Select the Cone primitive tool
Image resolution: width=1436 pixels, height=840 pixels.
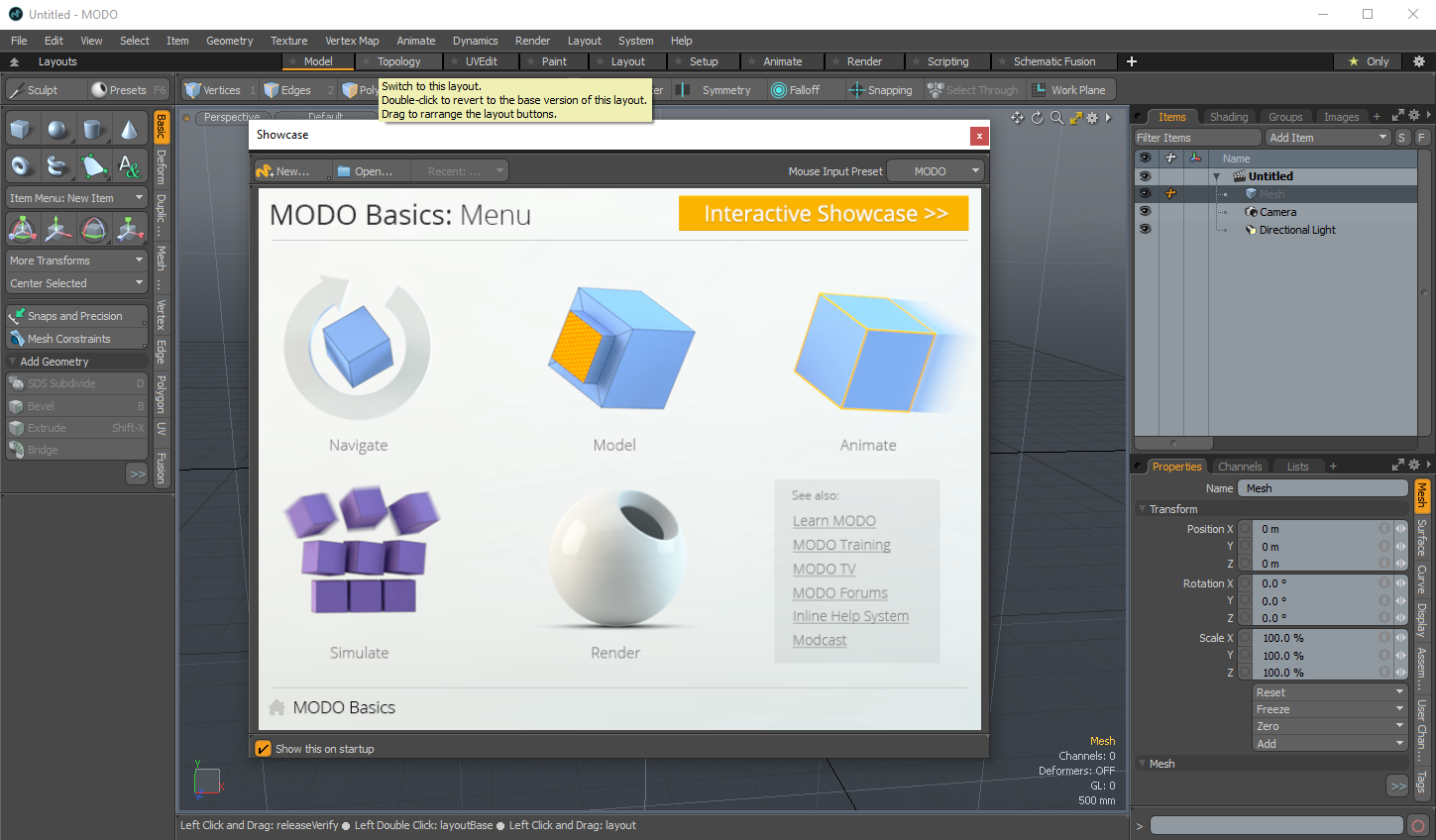click(129, 130)
